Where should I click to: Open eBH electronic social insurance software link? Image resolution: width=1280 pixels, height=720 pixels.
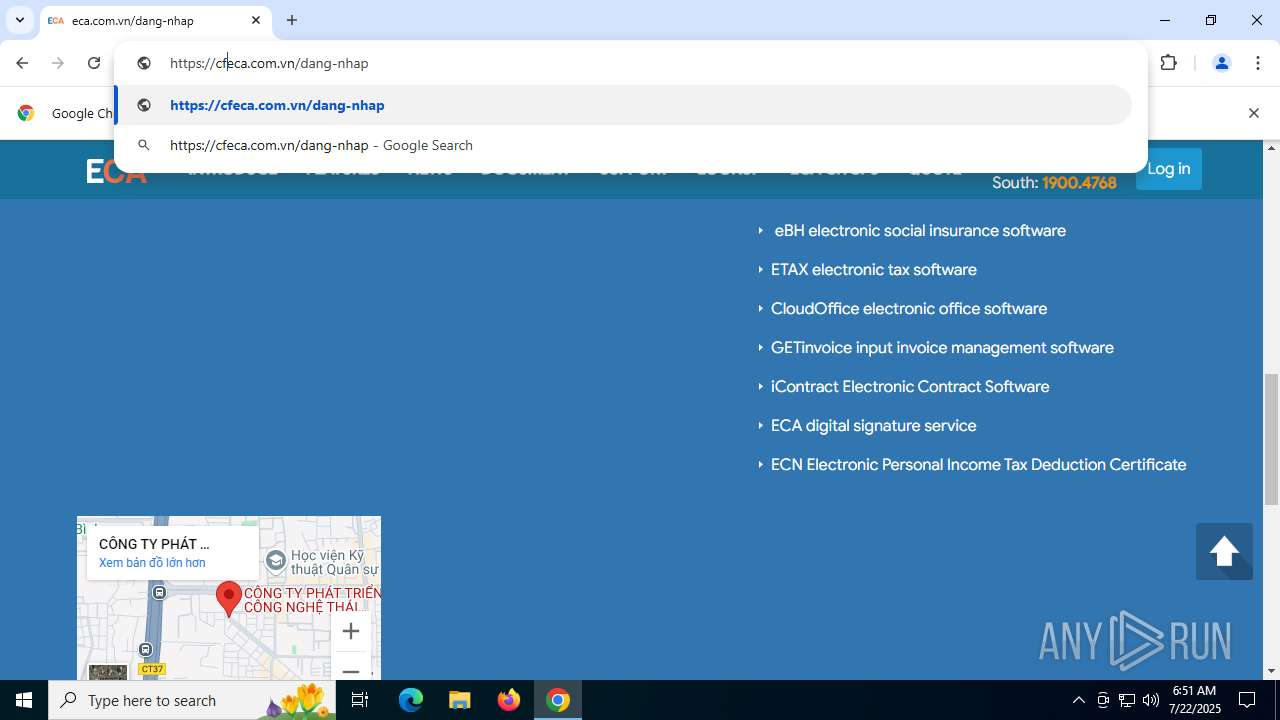click(x=920, y=231)
